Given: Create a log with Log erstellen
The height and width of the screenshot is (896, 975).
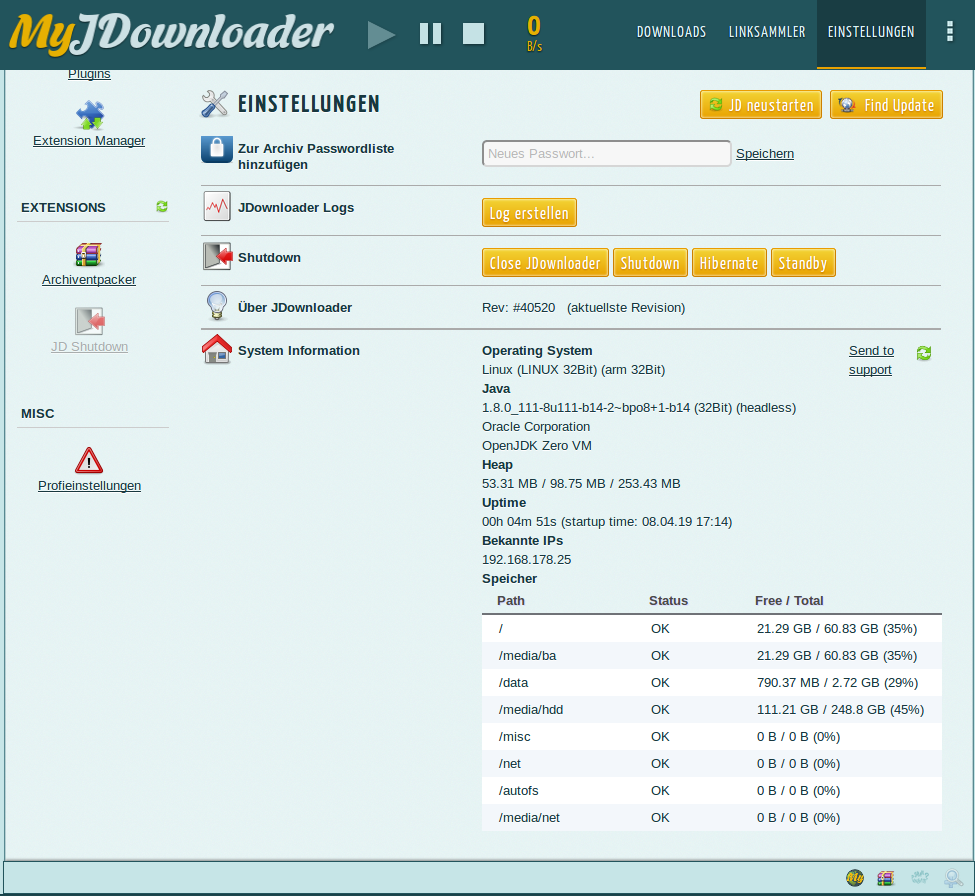Looking at the screenshot, I should 529,213.
